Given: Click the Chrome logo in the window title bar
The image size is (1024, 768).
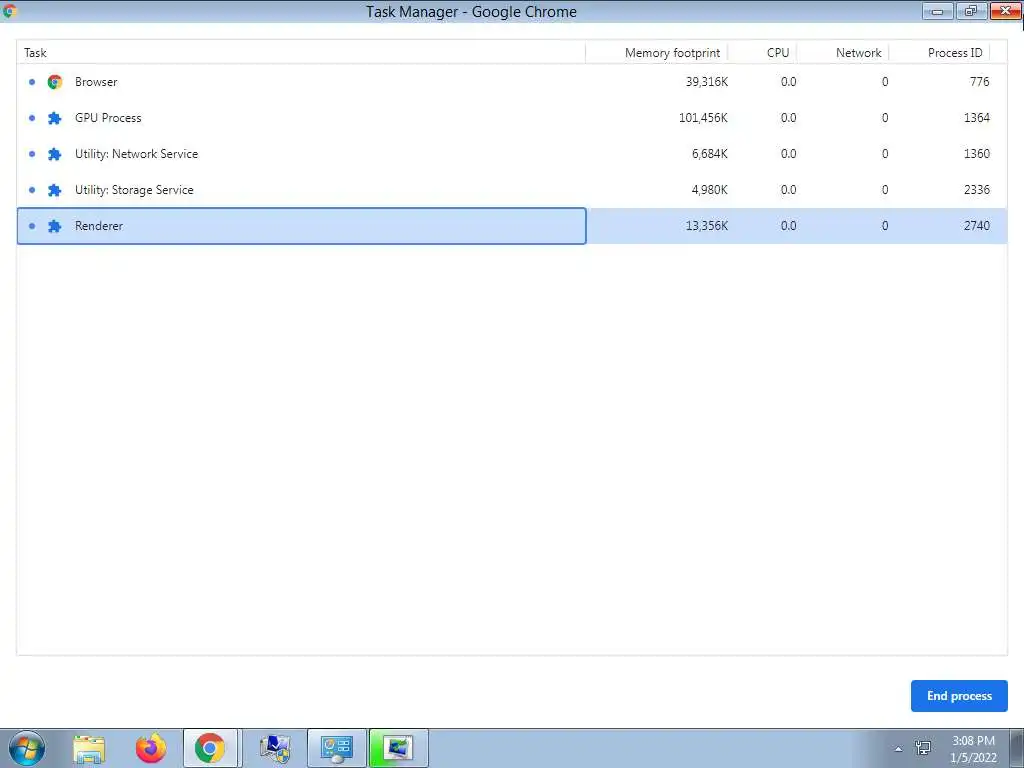Looking at the screenshot, I should pyautogui.click(x=10, y=11).
